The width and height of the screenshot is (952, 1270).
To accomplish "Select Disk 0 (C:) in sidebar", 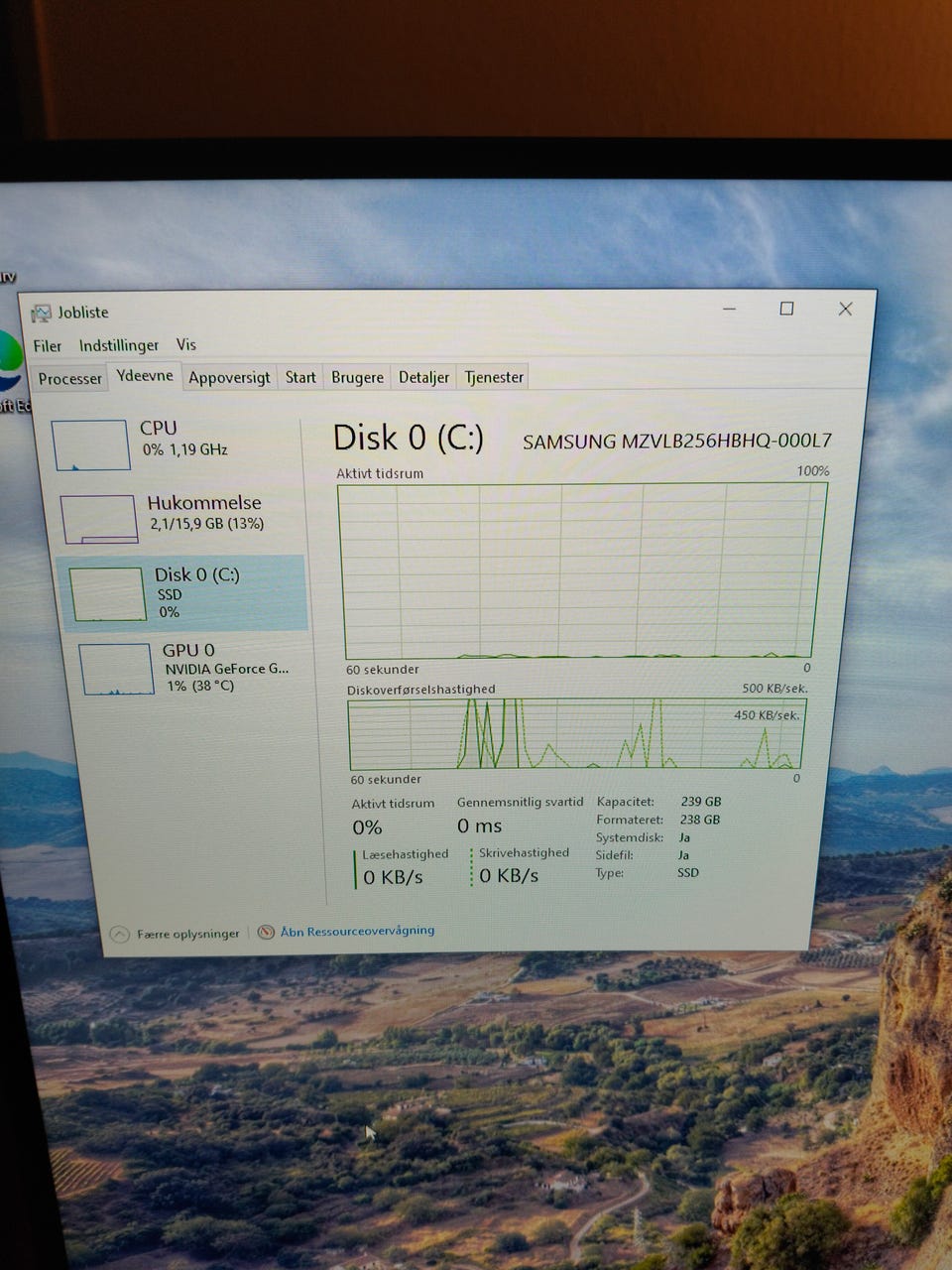I will click(183, 592).
